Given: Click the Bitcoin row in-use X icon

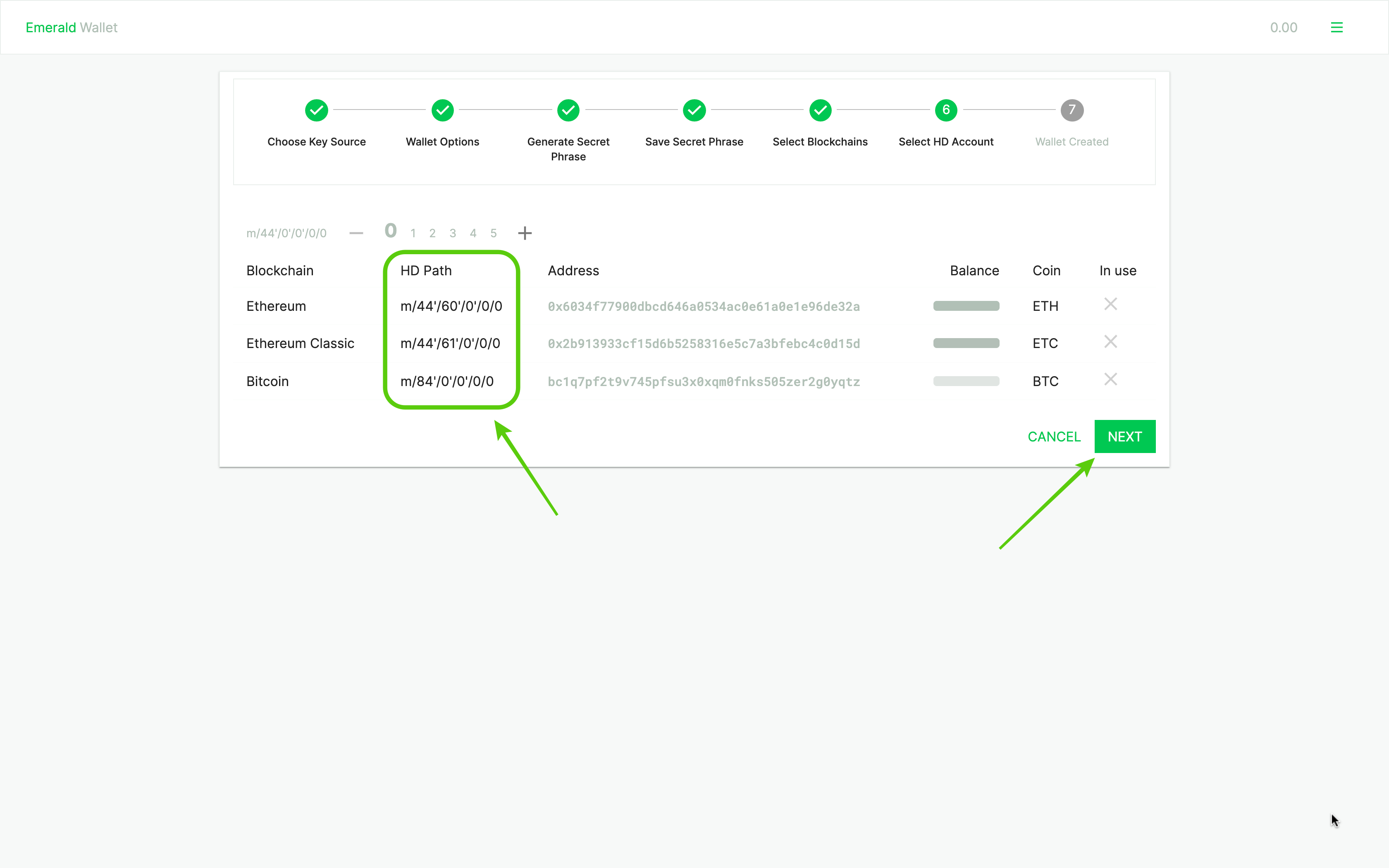Looking at the screenshot, I should coord(1110,379).
